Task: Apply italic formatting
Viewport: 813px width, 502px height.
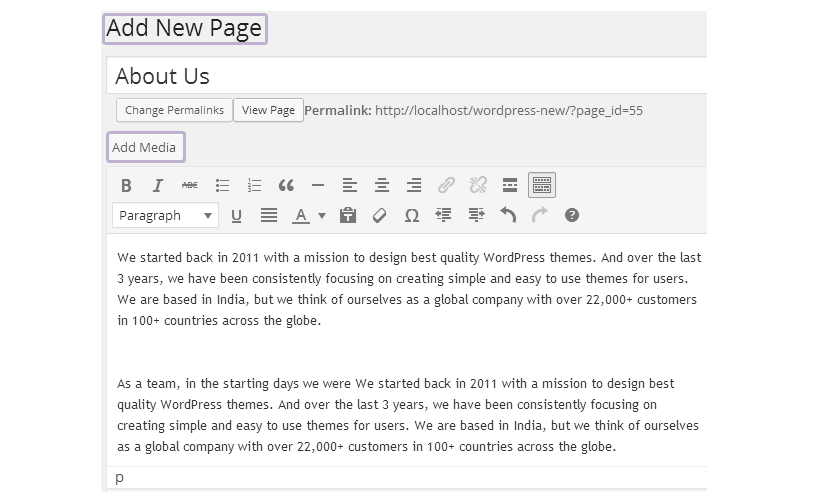Action: pos(158,185)
